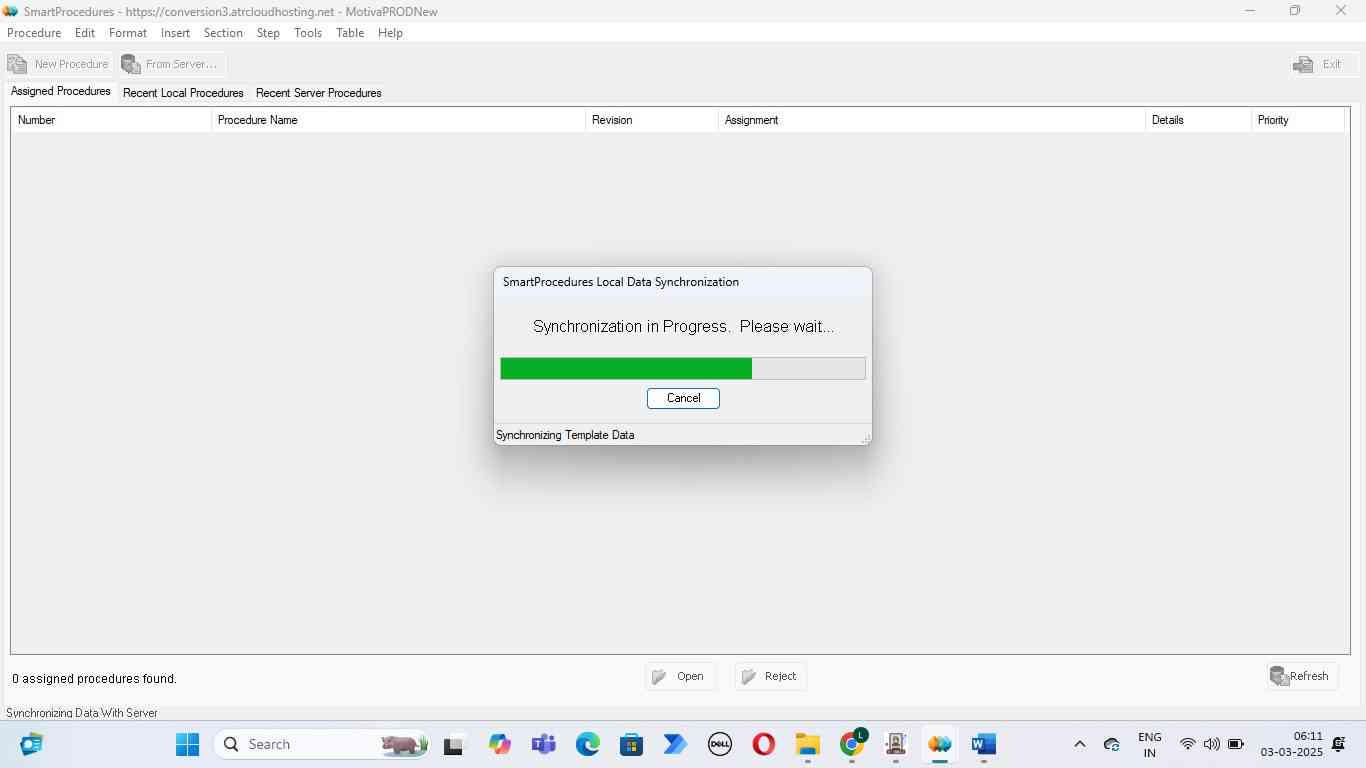Sort by Details column header
1366x768 pixels.
(x=1198, y=120)
